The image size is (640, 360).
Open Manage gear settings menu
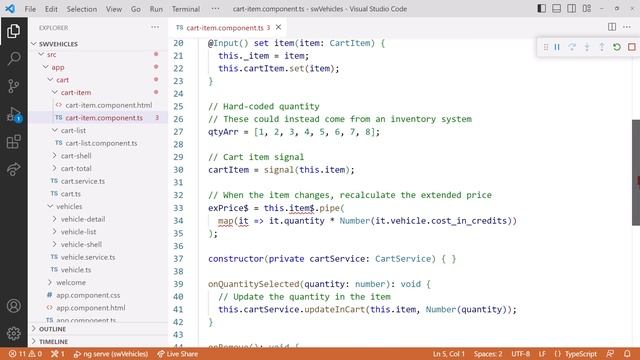coord(13,333)
